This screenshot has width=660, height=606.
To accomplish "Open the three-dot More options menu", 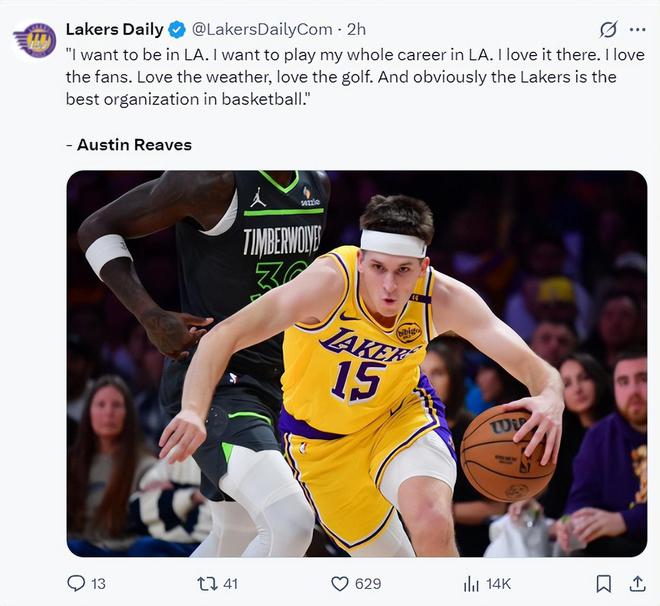I will click(x=637, y=29).
